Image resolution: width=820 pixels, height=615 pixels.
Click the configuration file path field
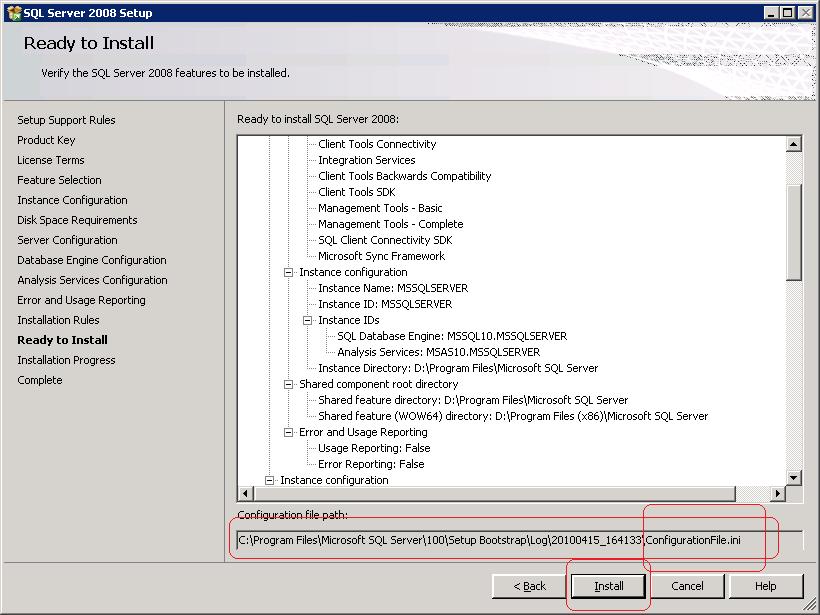pos(519,540)
